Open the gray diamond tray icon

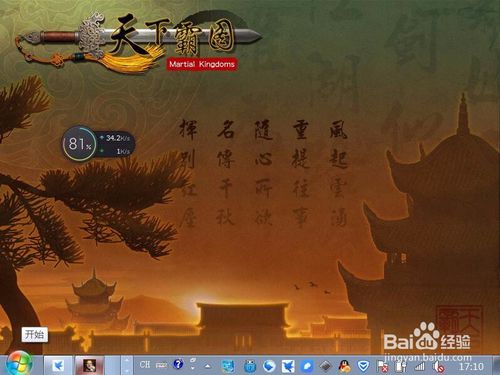326,367
